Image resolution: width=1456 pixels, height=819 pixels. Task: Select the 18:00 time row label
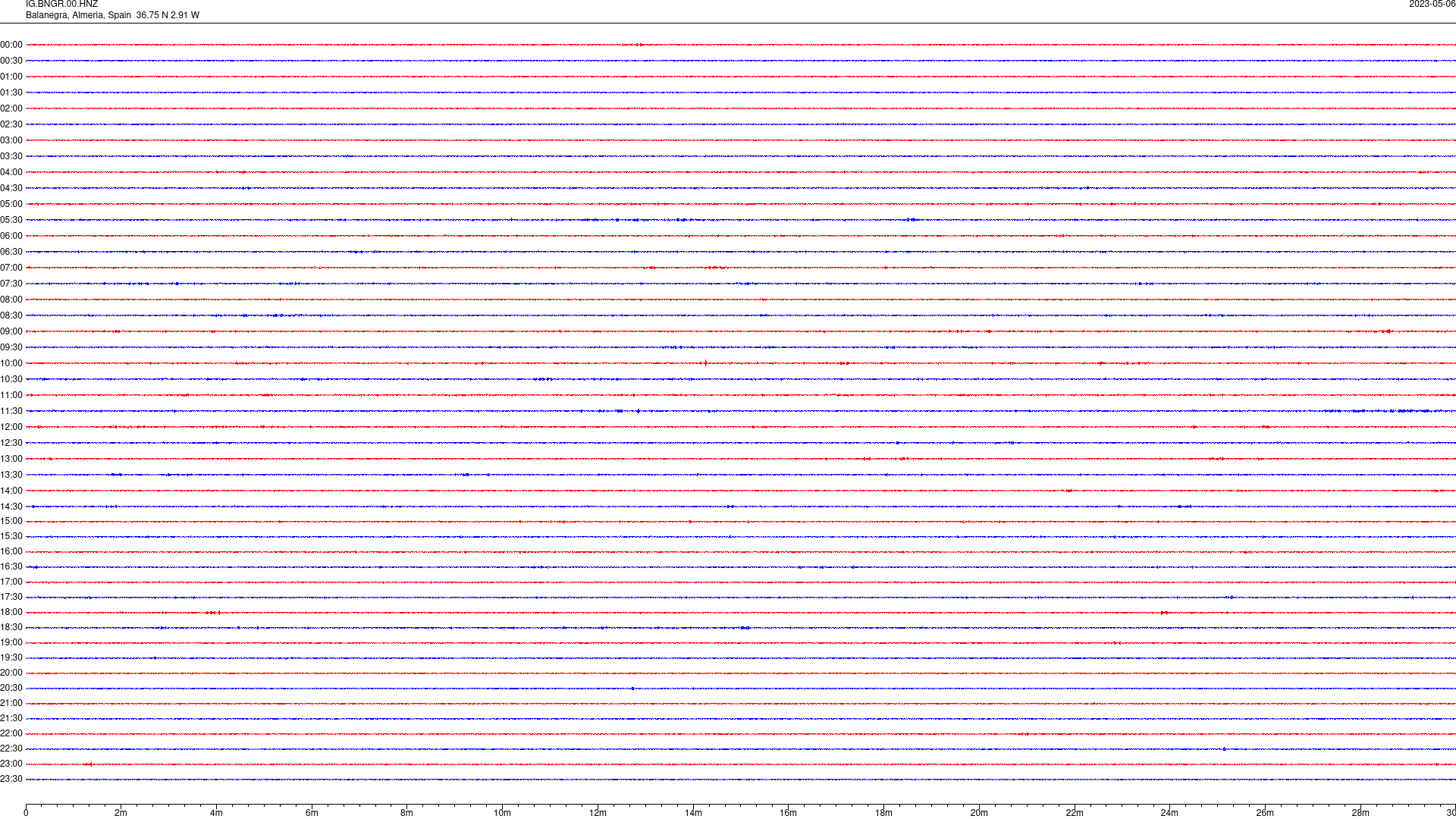[x=11, y=612]
